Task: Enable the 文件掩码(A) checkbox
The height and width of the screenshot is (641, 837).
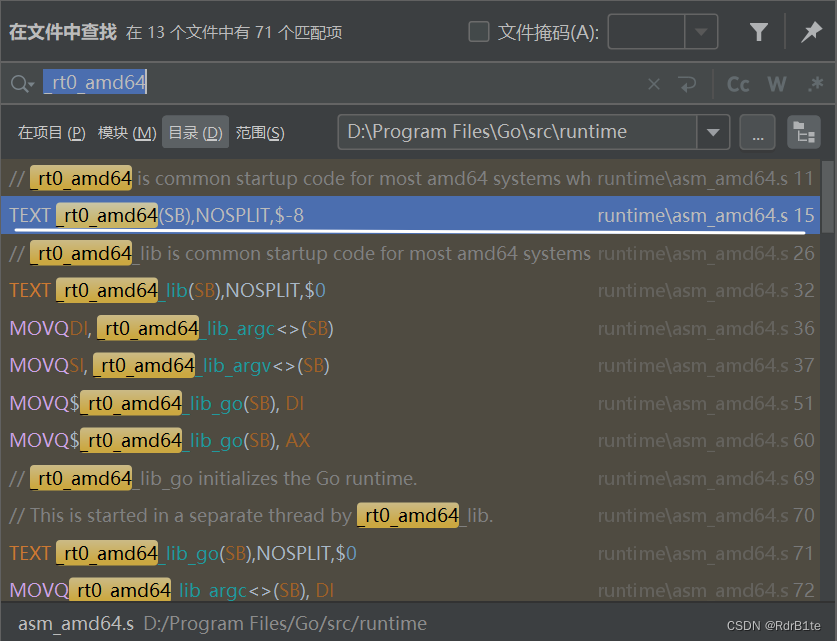Action: tap(476, 31)
